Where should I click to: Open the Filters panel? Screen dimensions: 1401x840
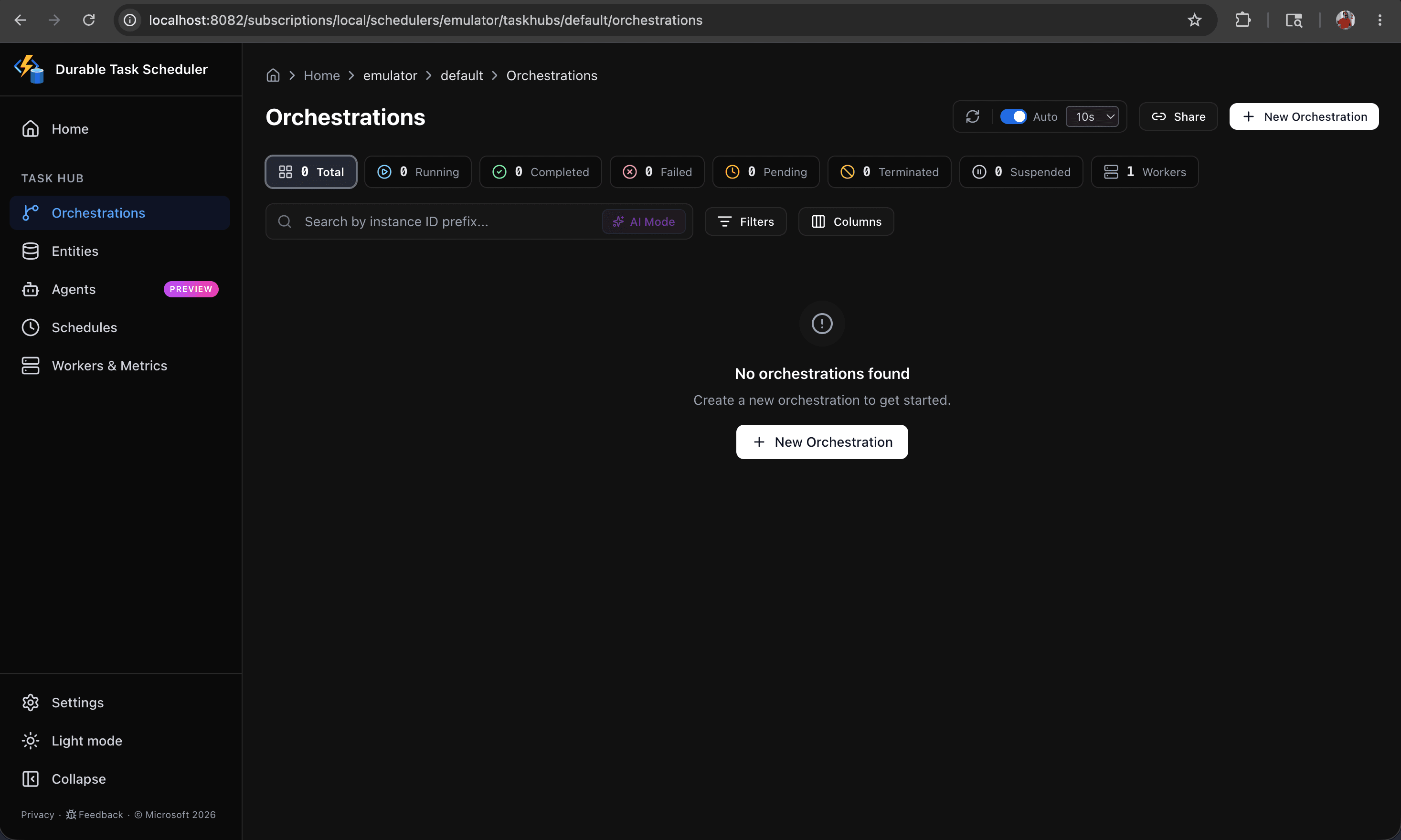point(745,221)
